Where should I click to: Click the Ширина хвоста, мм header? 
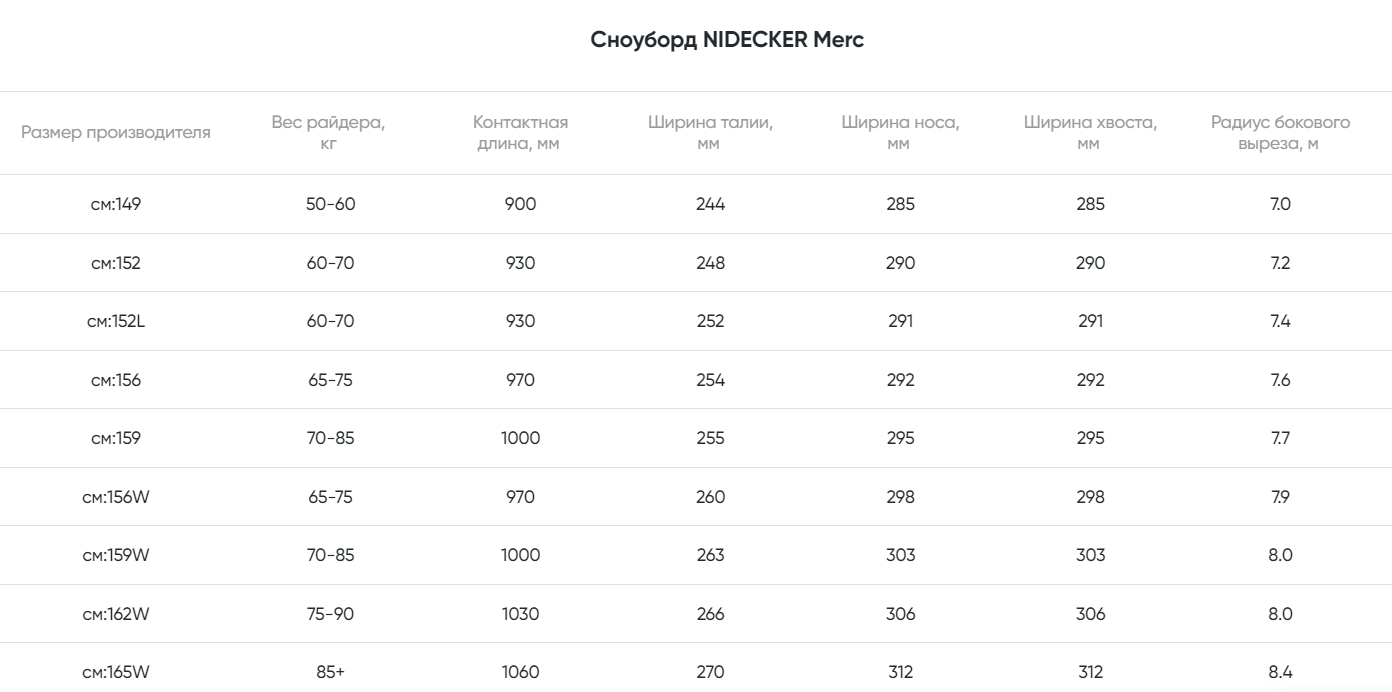(x=1090, y=133)
